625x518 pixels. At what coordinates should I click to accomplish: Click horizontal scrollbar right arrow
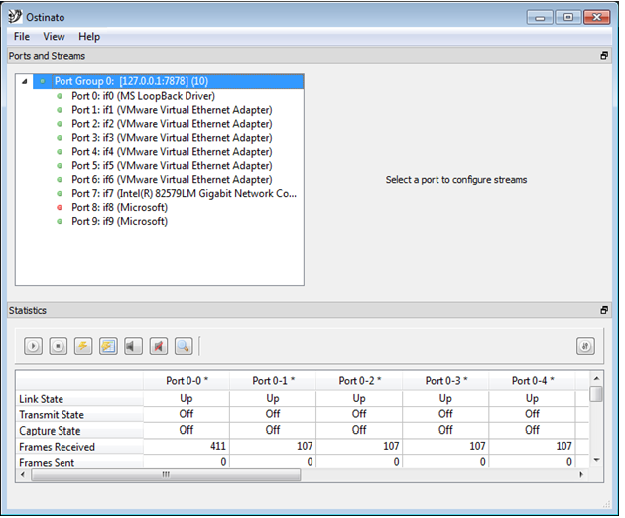click(581, 475)
